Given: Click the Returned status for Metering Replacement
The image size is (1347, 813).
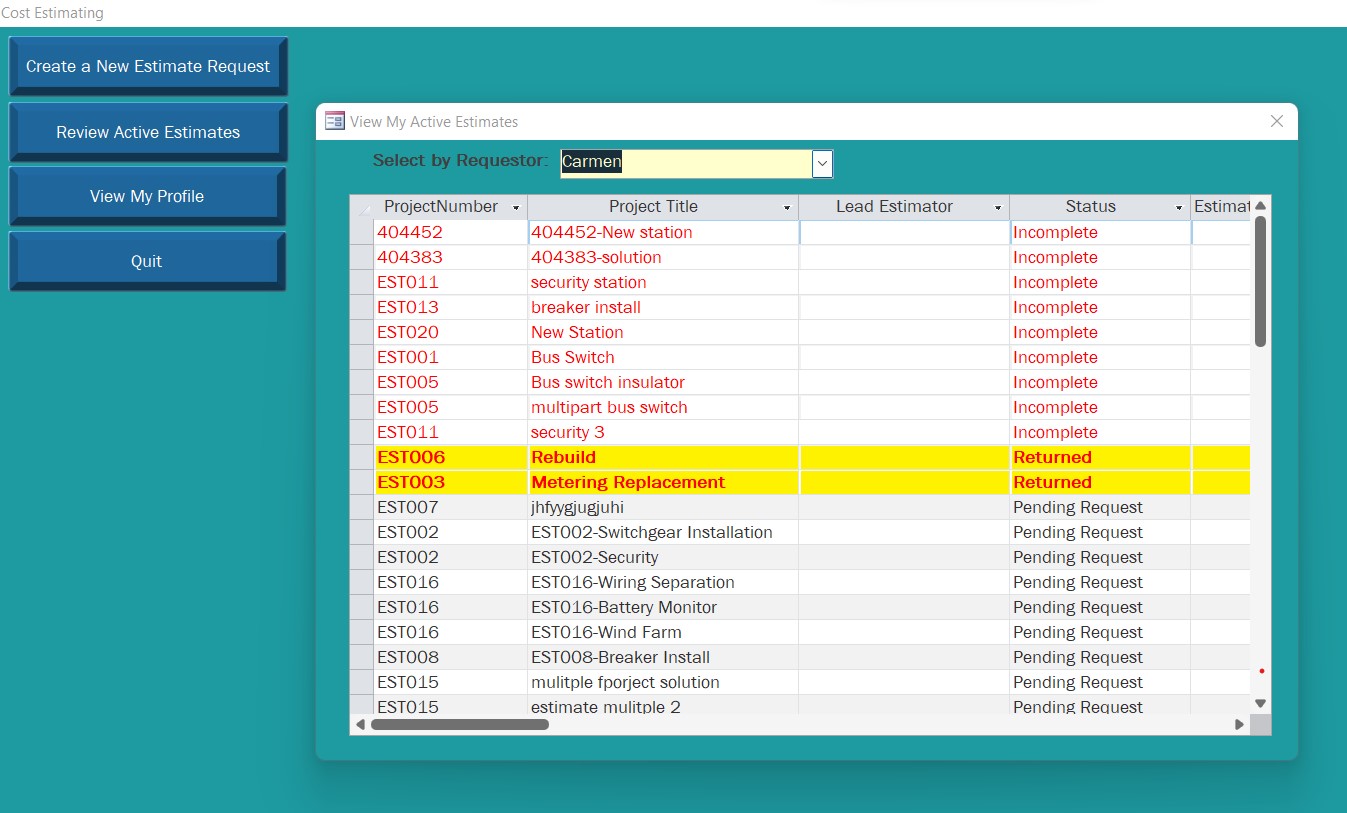Looking at the screenshot, I should [1052, 482].
